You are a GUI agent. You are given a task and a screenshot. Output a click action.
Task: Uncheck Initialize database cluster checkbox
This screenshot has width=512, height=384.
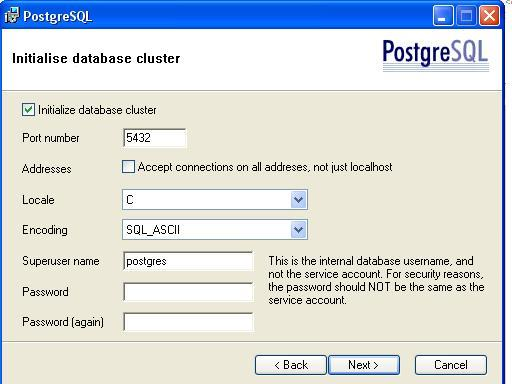[x=28, y=110]
